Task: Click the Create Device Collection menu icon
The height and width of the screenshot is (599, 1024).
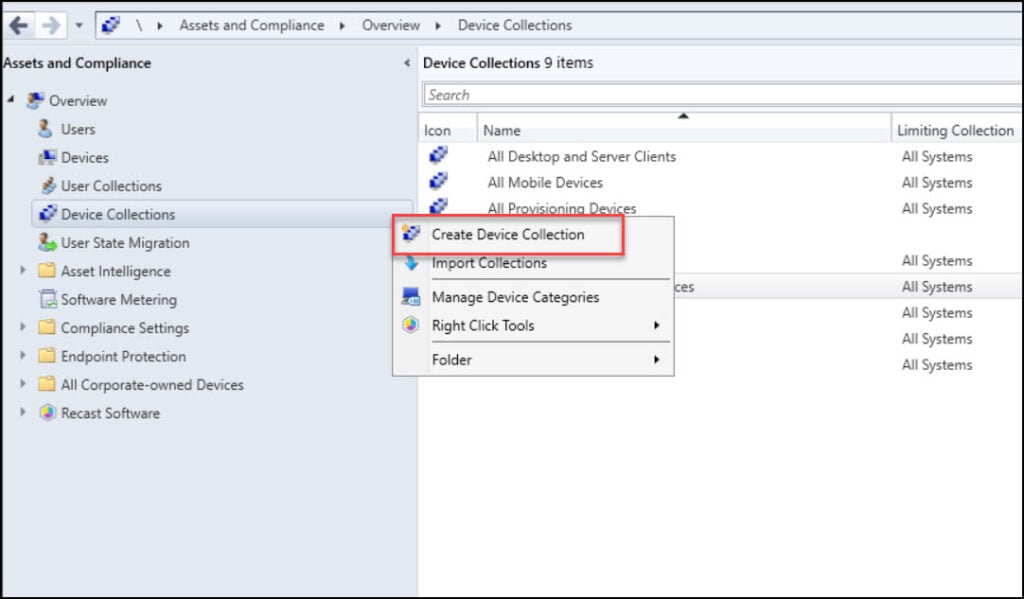Action: (410, 233)
